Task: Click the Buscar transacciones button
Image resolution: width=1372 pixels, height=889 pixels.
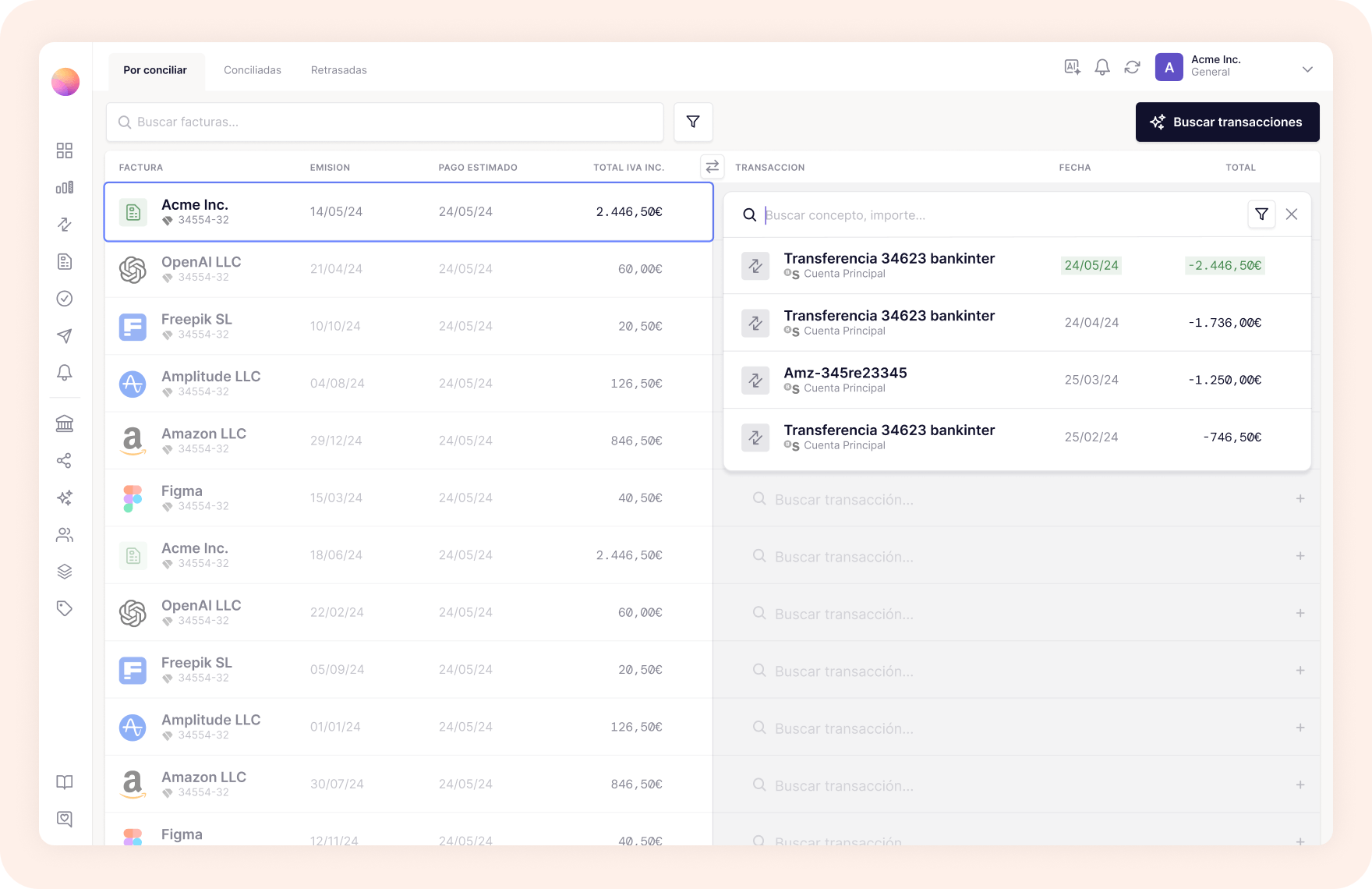Action: 1227,122
